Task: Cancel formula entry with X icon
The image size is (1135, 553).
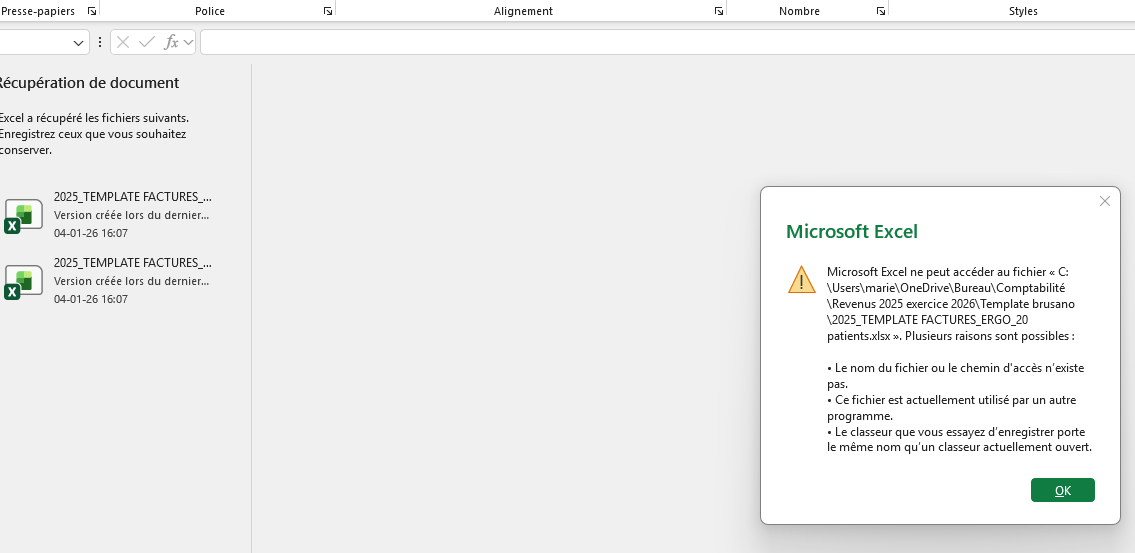Action: point(123,42)
